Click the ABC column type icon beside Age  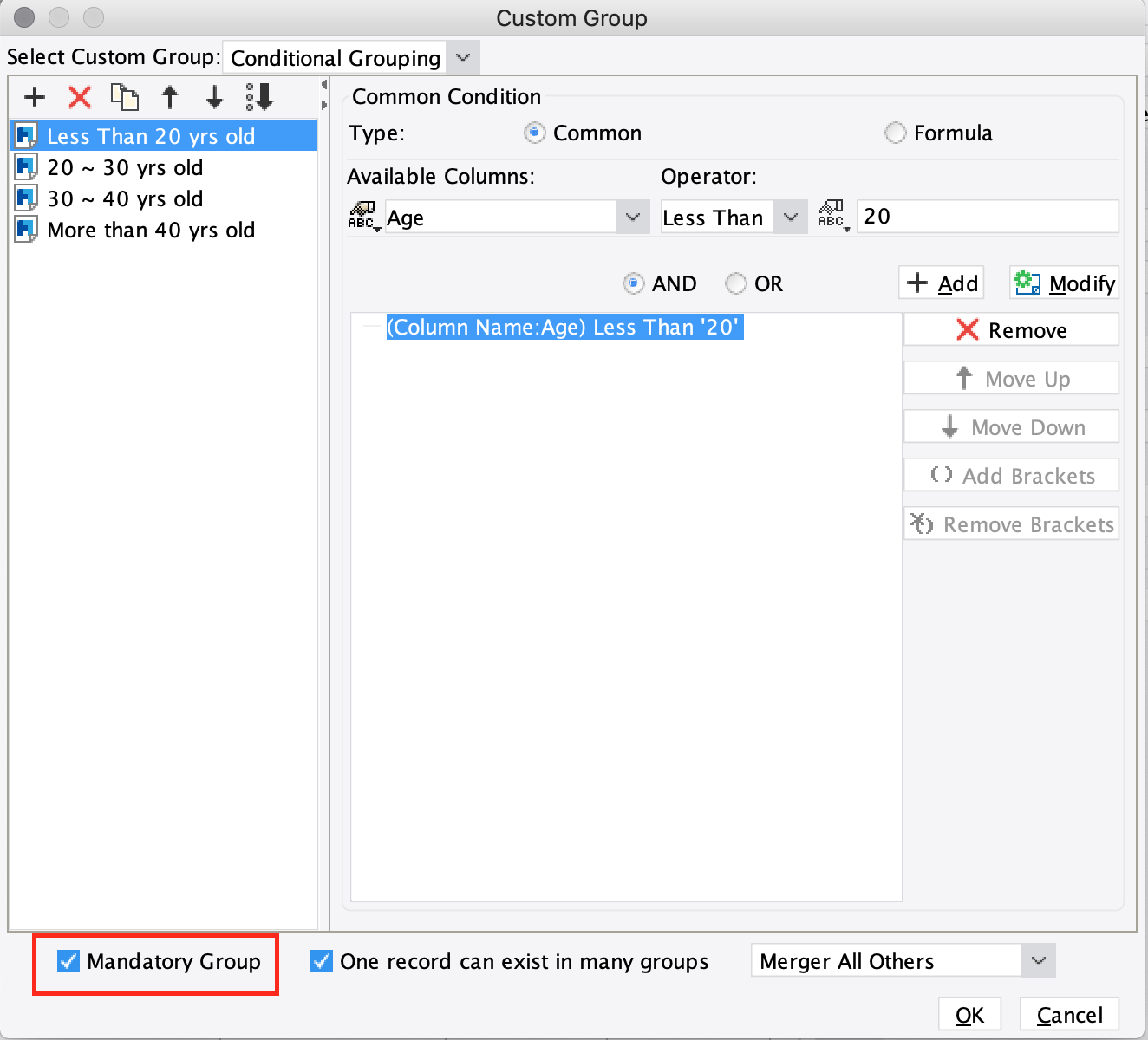coord(364,216)
